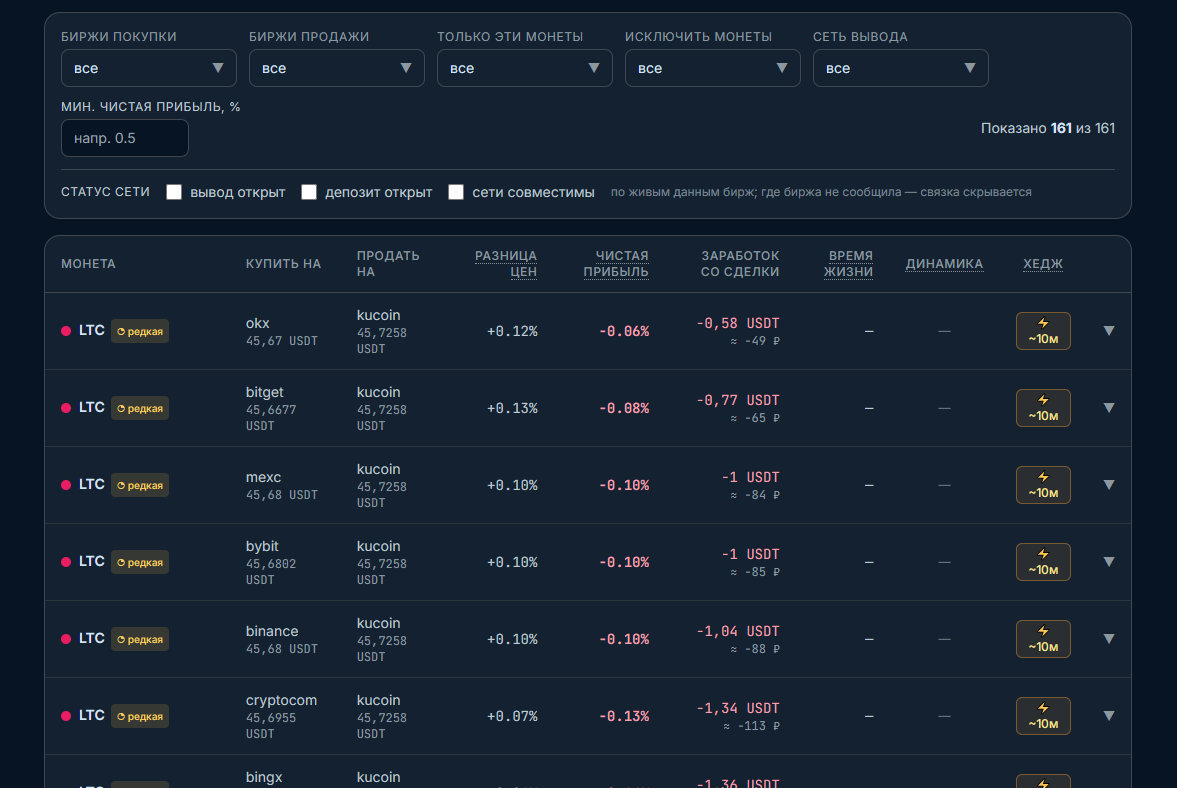Click the 'cryptocom' buy exchange name
1177x788 pixels.
click(281, 700)
